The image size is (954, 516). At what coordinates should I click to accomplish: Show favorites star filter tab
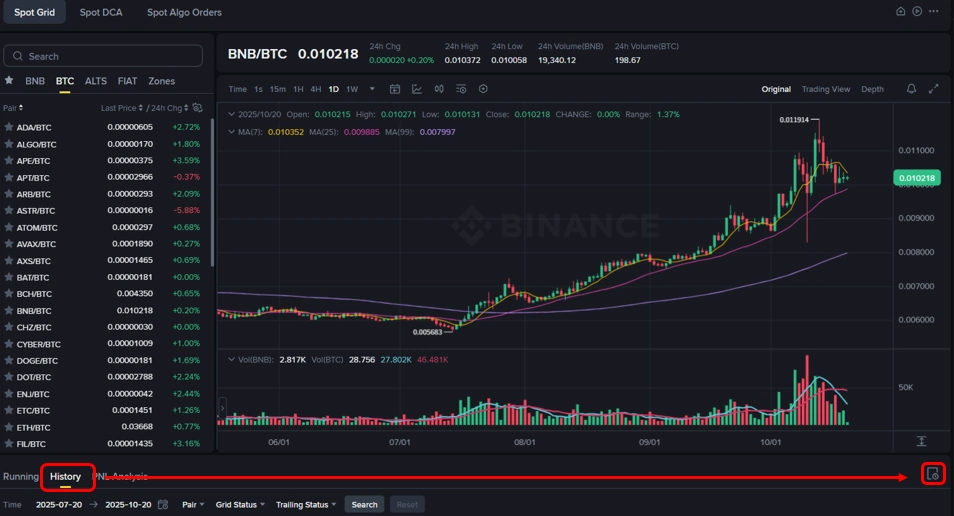point(9,80)
